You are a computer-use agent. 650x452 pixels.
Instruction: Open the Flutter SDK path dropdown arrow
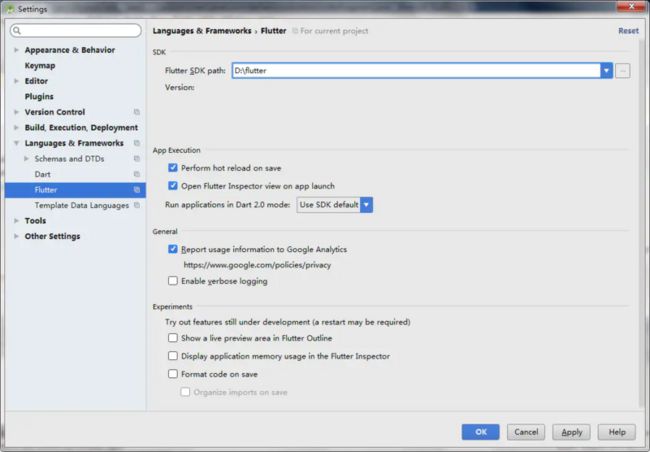pyautogui.click(x=606, y=70)
